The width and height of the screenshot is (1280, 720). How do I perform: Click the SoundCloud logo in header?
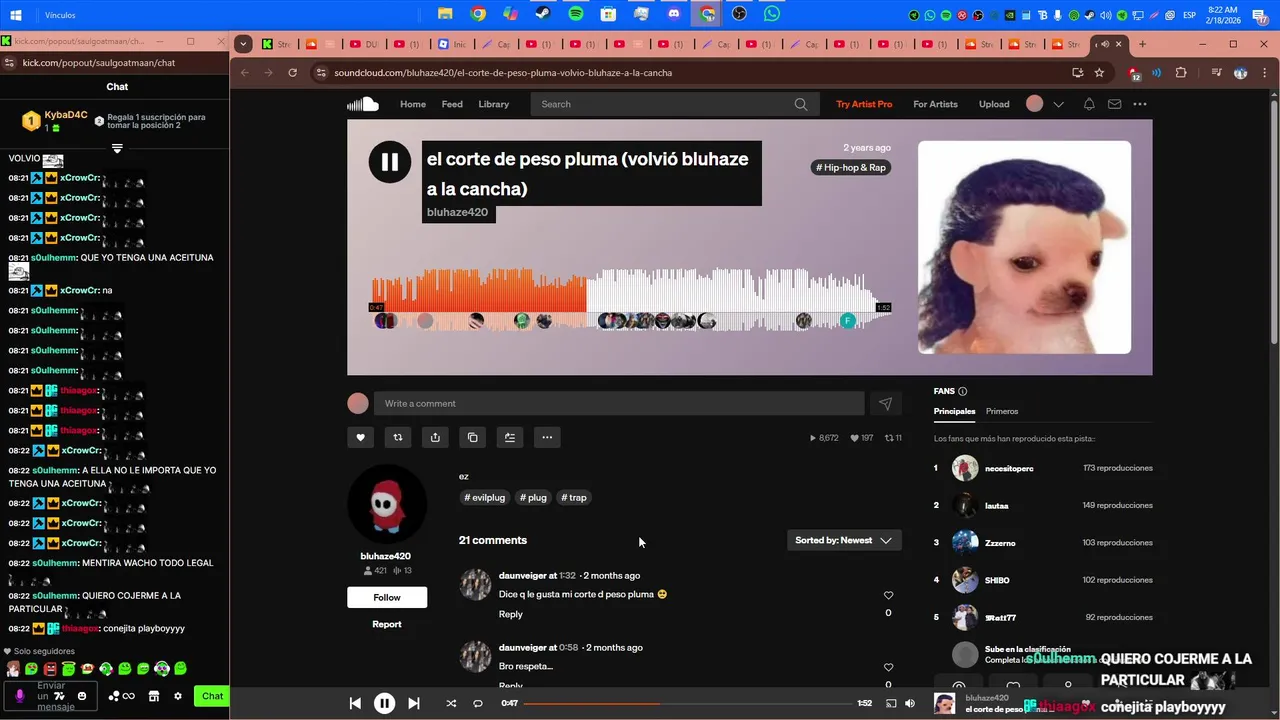[363, 104]
